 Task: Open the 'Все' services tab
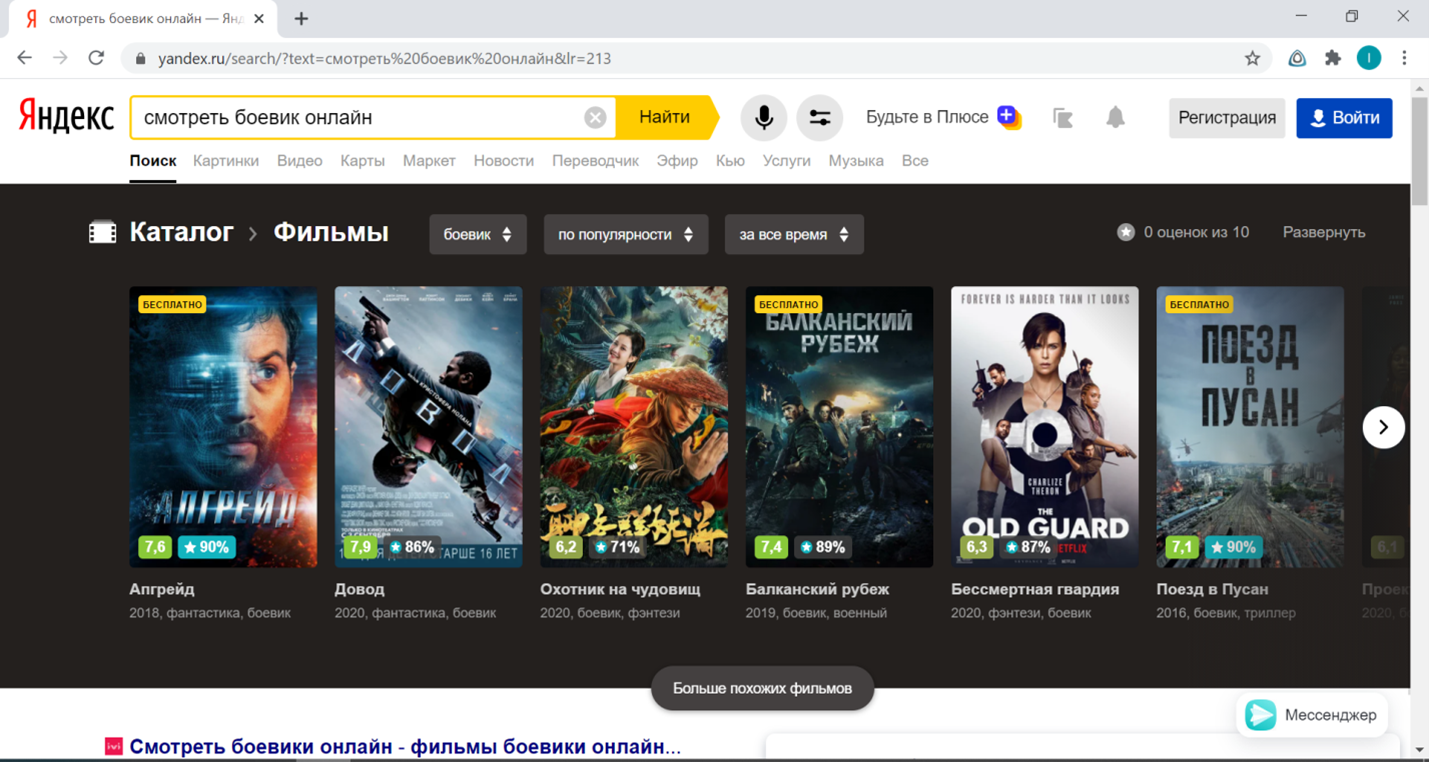coord(915,161)
